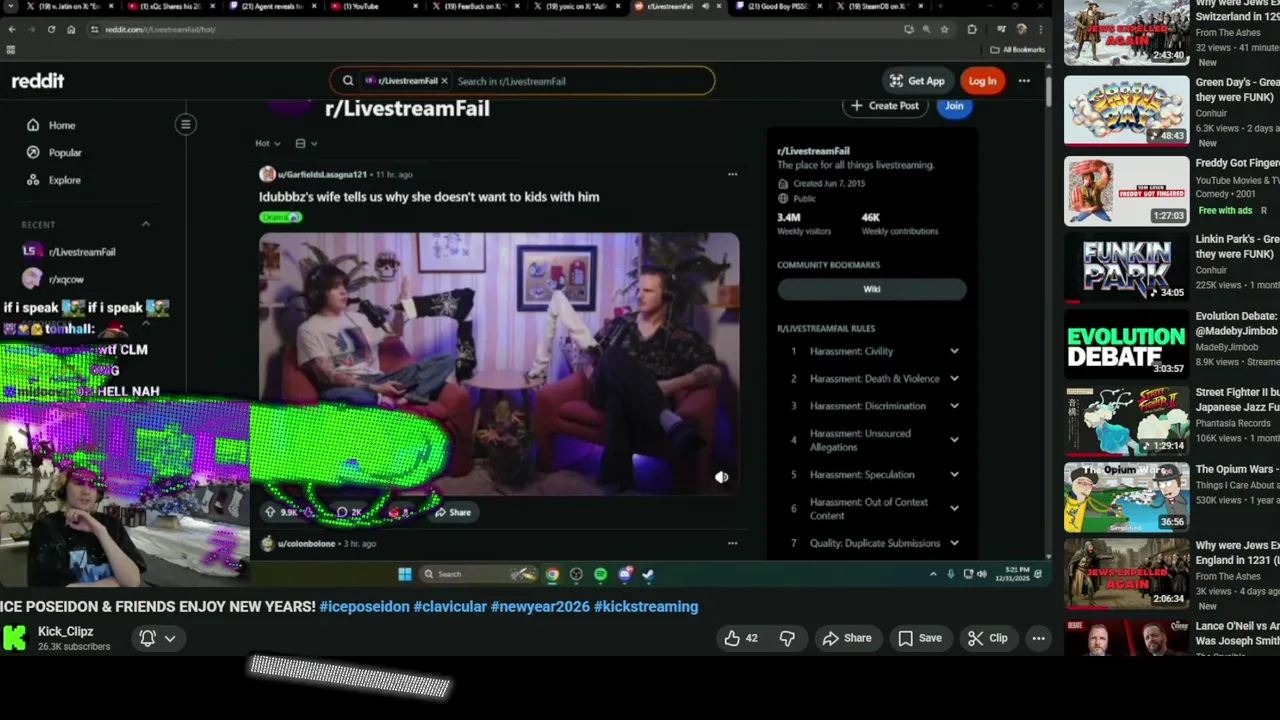
Task: Open the community Wiki bookmark
Action: pyautogui.click(x=872, y=289)
